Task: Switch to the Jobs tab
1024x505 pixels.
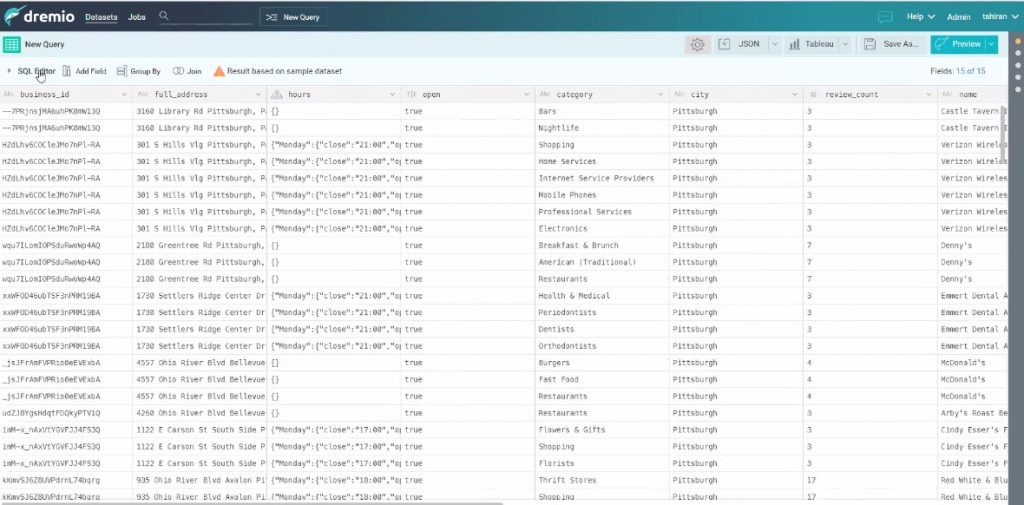Action: tap(136, 17)
